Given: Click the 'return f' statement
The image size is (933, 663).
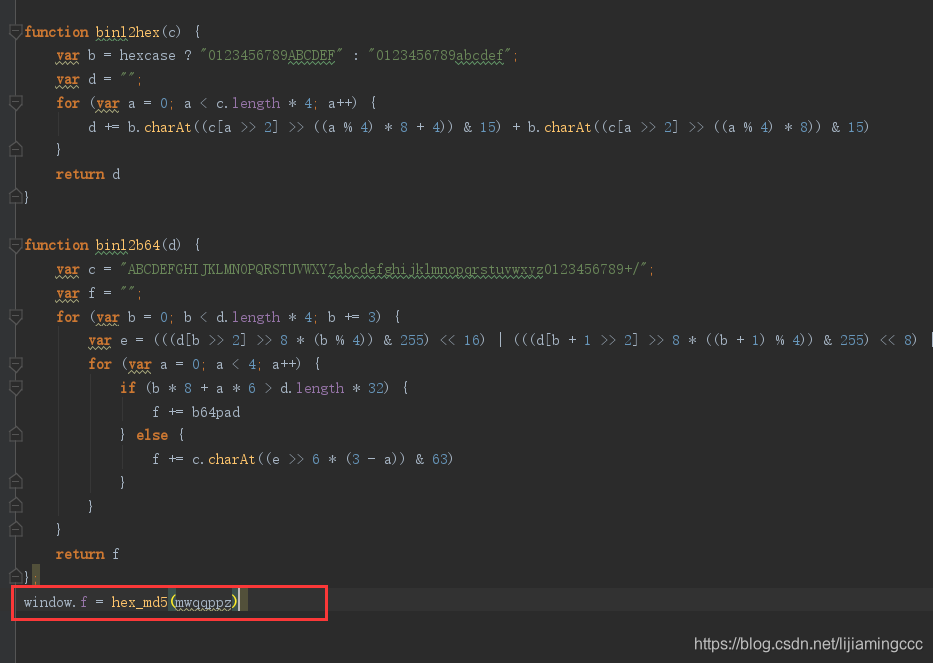Looking at the screenshot, I should 87,554.
